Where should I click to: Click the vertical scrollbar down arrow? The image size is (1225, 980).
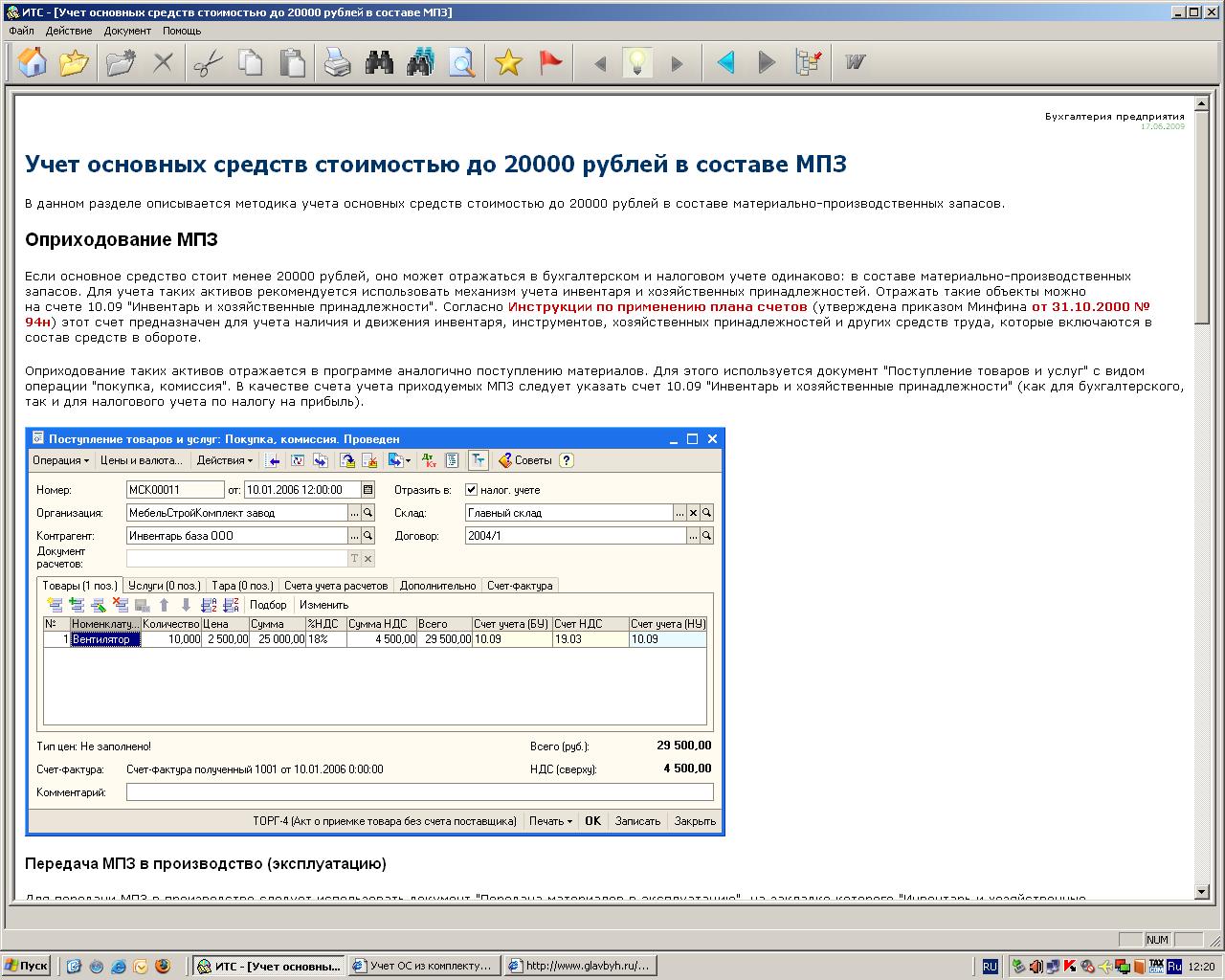[x=1202, y=892]
